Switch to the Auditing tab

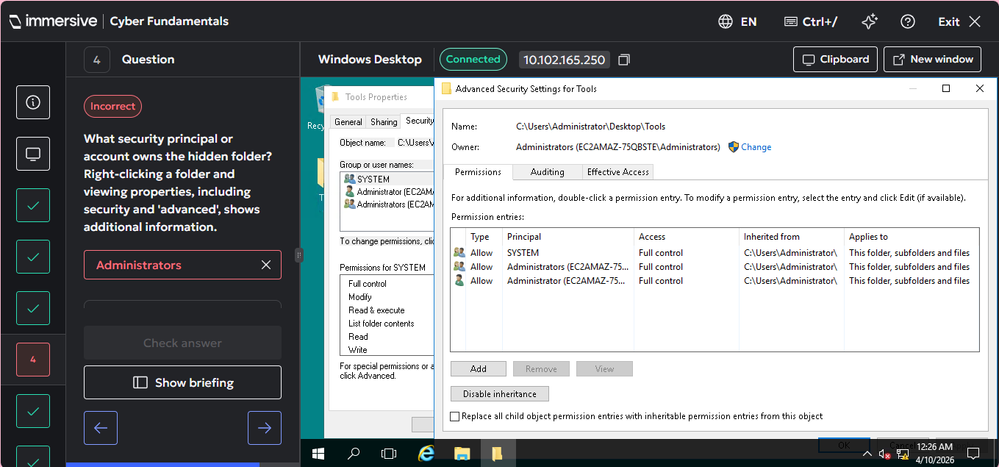546,172
